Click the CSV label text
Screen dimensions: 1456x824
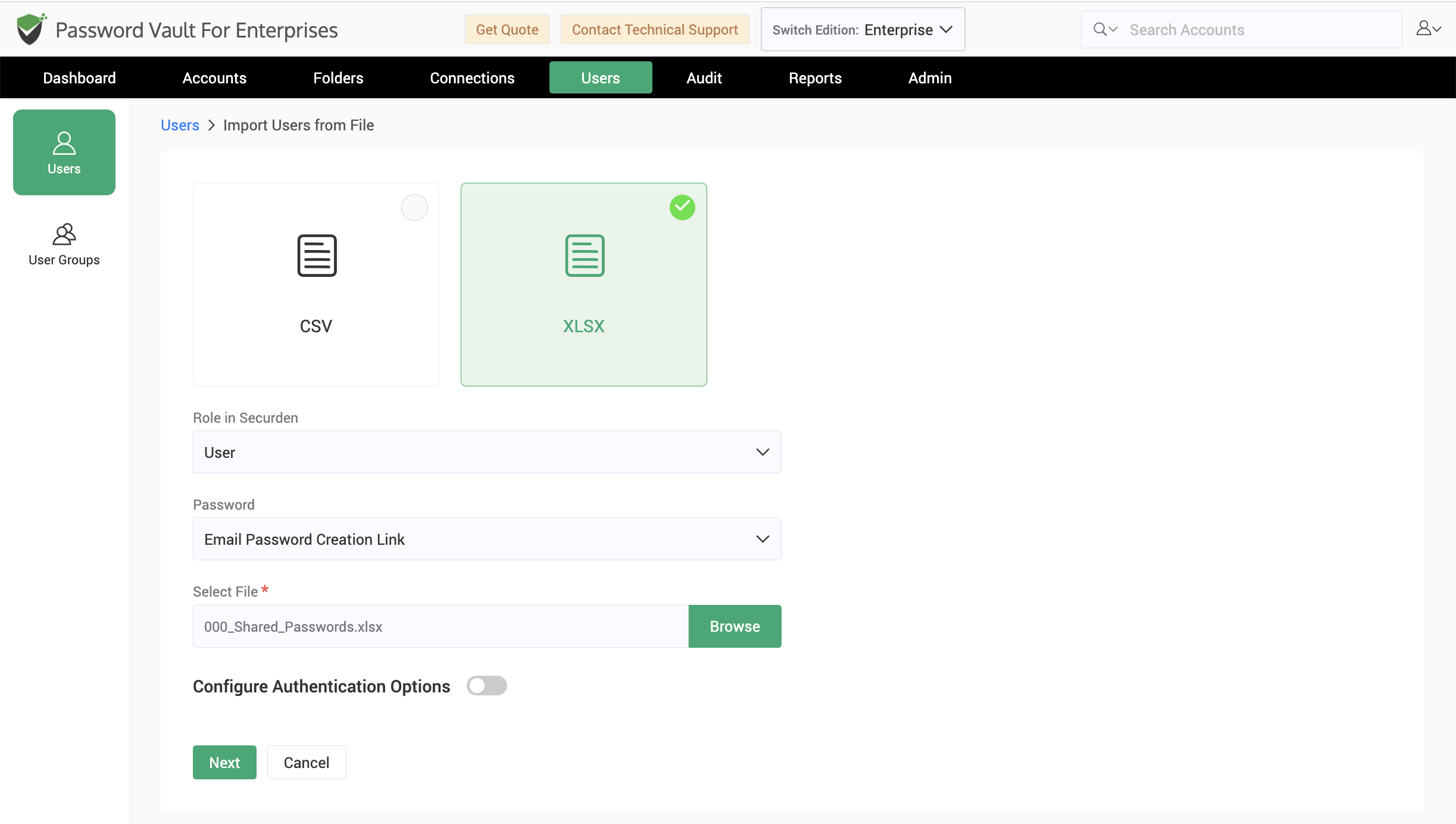click(316, 326)
